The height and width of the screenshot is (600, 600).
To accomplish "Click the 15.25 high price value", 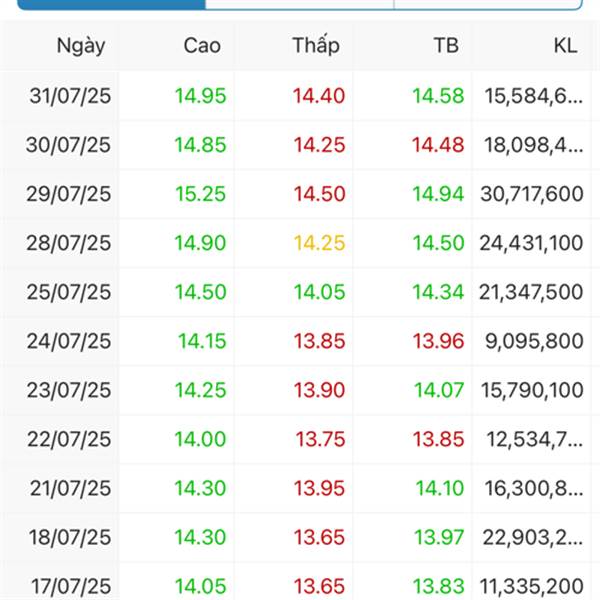I will coord(200,194).
